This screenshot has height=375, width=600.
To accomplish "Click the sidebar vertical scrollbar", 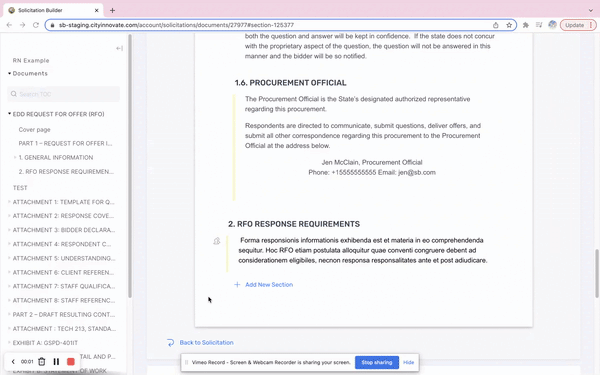I will coord(130,166).
